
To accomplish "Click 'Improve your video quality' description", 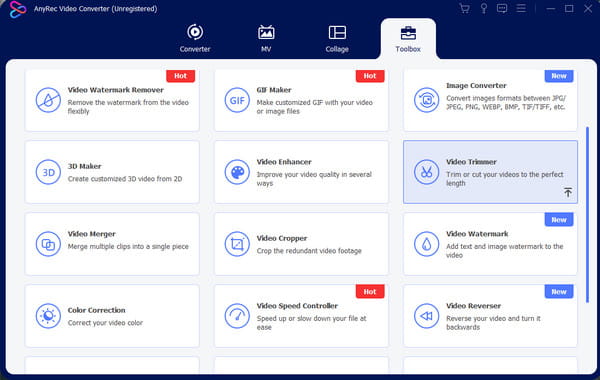I will click(314, 179).
